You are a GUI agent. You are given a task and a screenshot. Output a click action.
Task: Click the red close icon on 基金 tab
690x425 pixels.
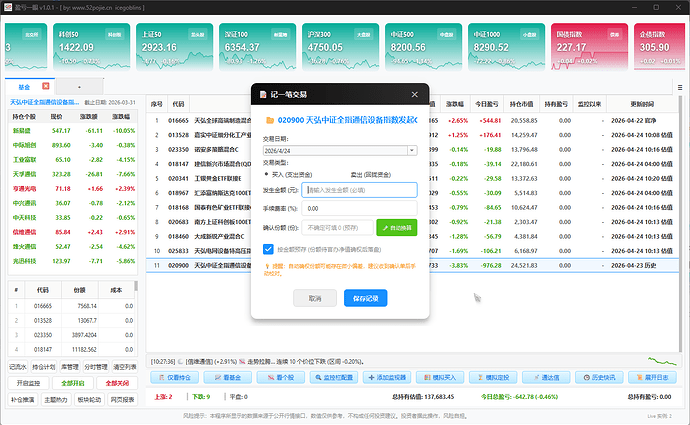tap(46, 86)
